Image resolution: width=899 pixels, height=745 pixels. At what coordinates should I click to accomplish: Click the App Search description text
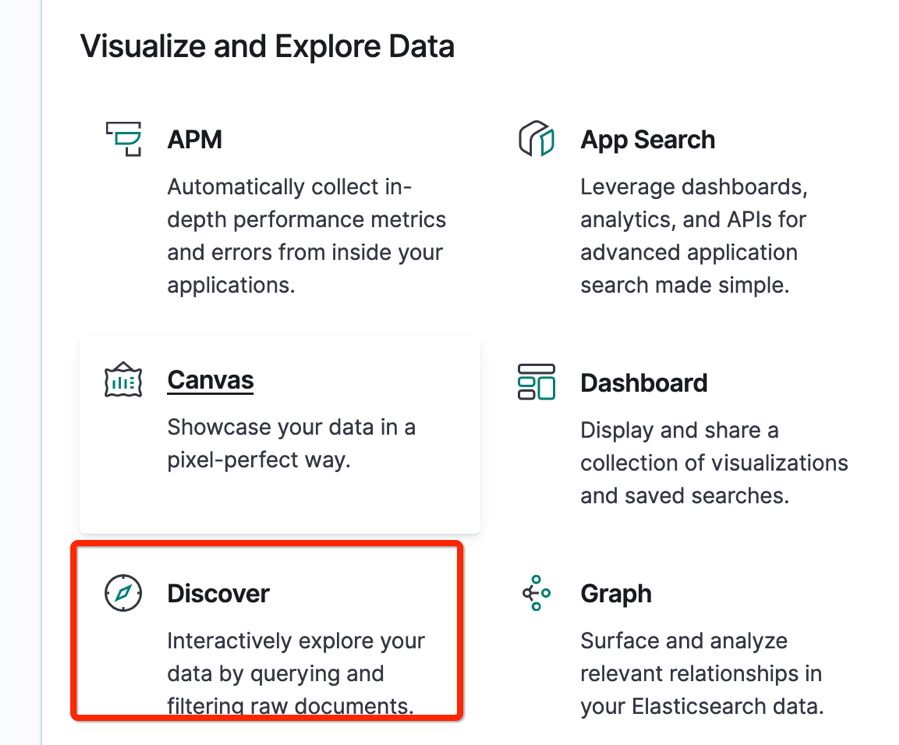coord(694,236)
